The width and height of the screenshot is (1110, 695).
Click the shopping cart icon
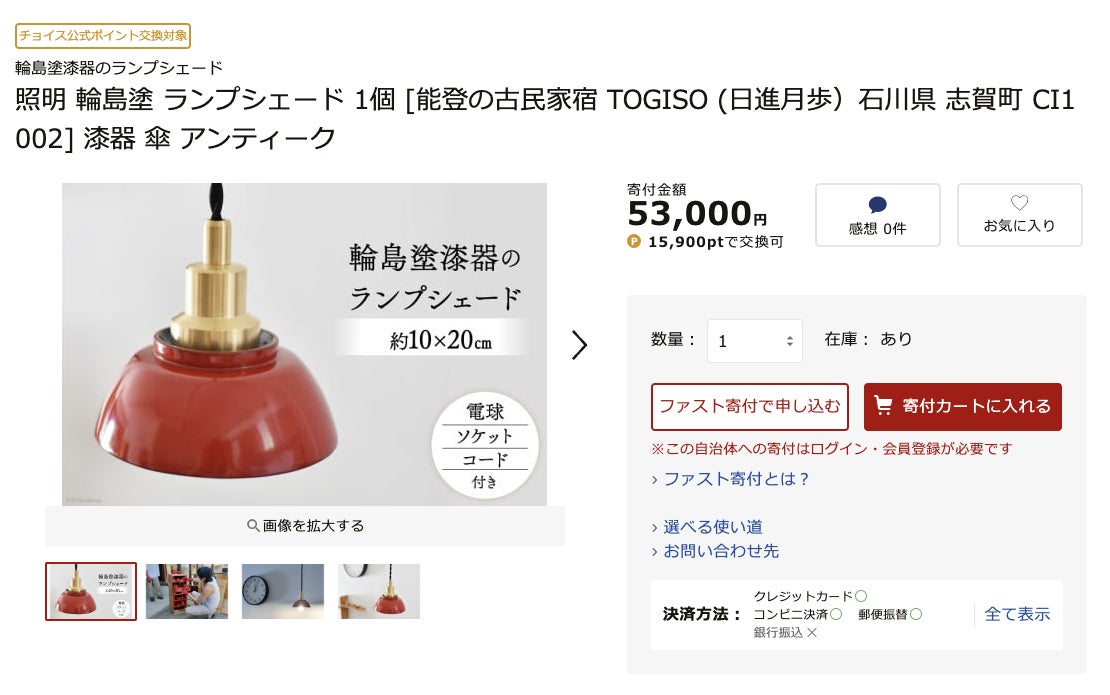point(883,406)
